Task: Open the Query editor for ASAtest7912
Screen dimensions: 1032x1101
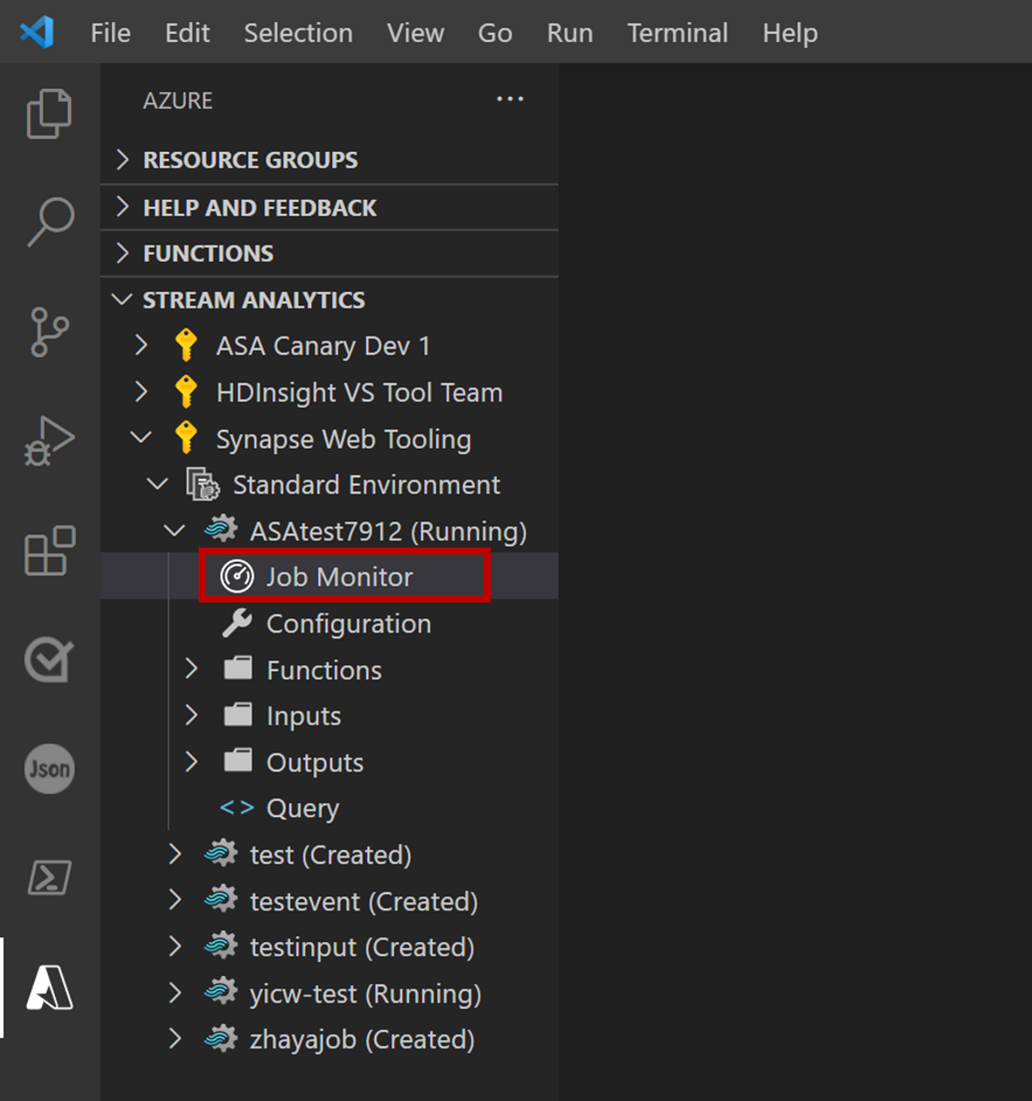Action: coord(302,808)
